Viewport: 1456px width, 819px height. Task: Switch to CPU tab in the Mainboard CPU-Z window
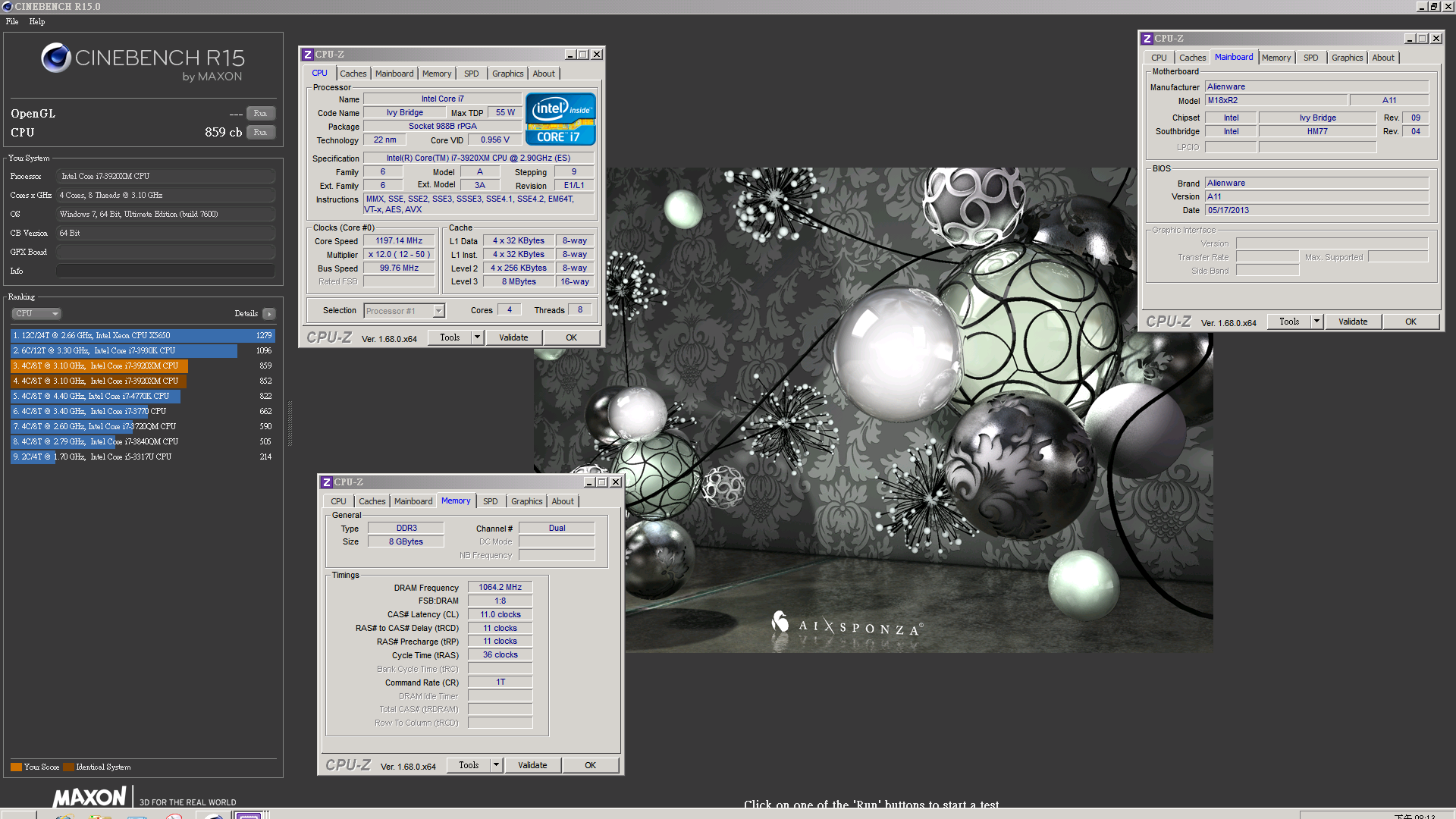coord(1159,58)
